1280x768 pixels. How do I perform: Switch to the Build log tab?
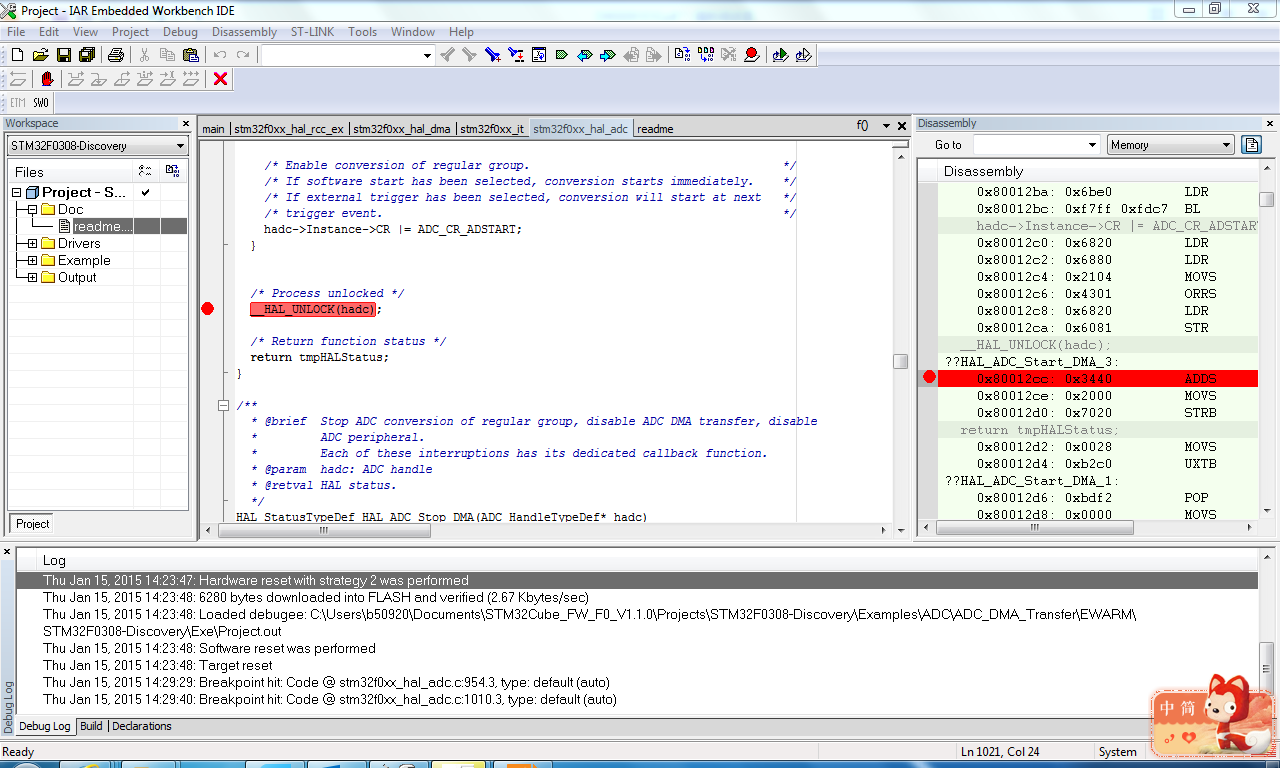91,726
